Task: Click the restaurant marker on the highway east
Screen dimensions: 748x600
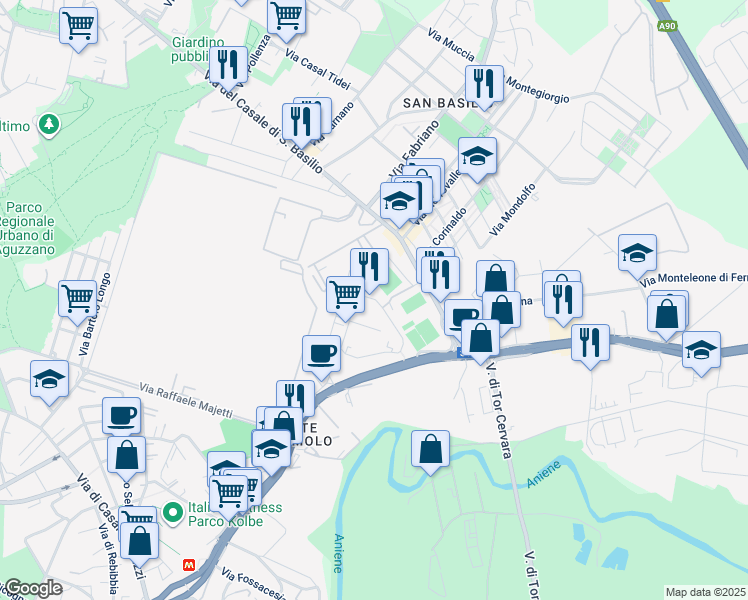Action: click(591, 344)
